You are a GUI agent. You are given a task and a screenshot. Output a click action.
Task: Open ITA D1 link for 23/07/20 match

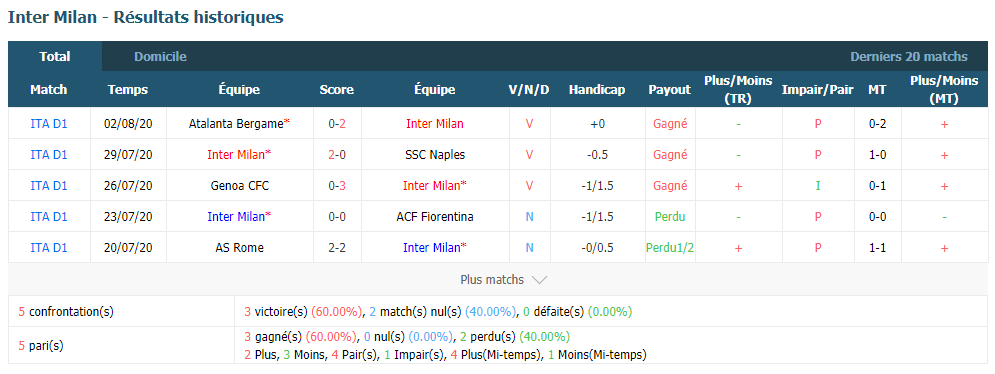[x=49, y=217]
